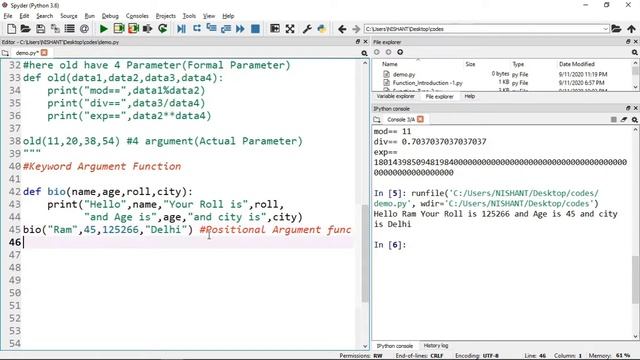Open IPython console options icon

(x=634, y=119)
